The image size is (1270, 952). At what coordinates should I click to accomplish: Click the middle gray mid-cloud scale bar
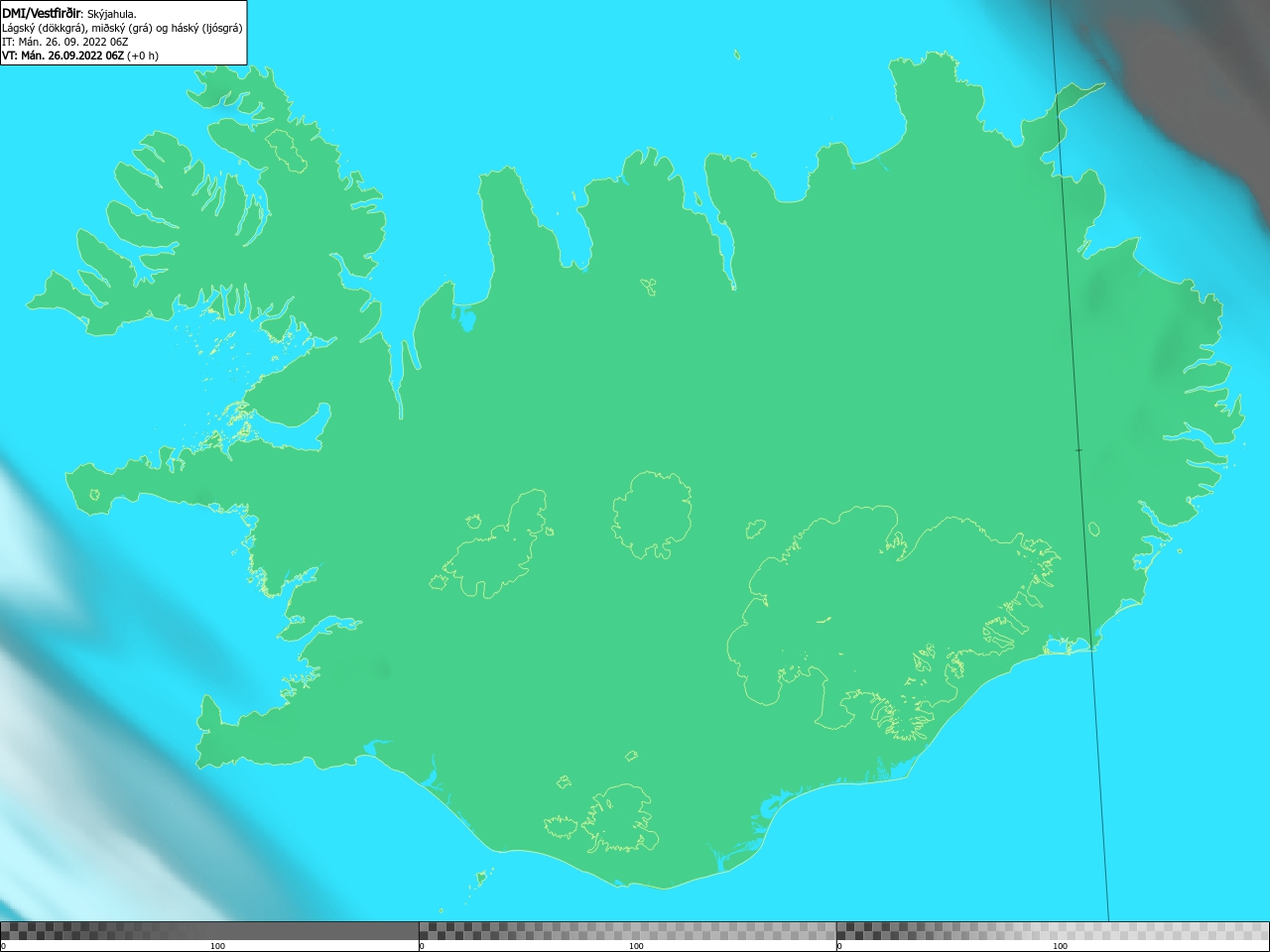pos(627,930)
